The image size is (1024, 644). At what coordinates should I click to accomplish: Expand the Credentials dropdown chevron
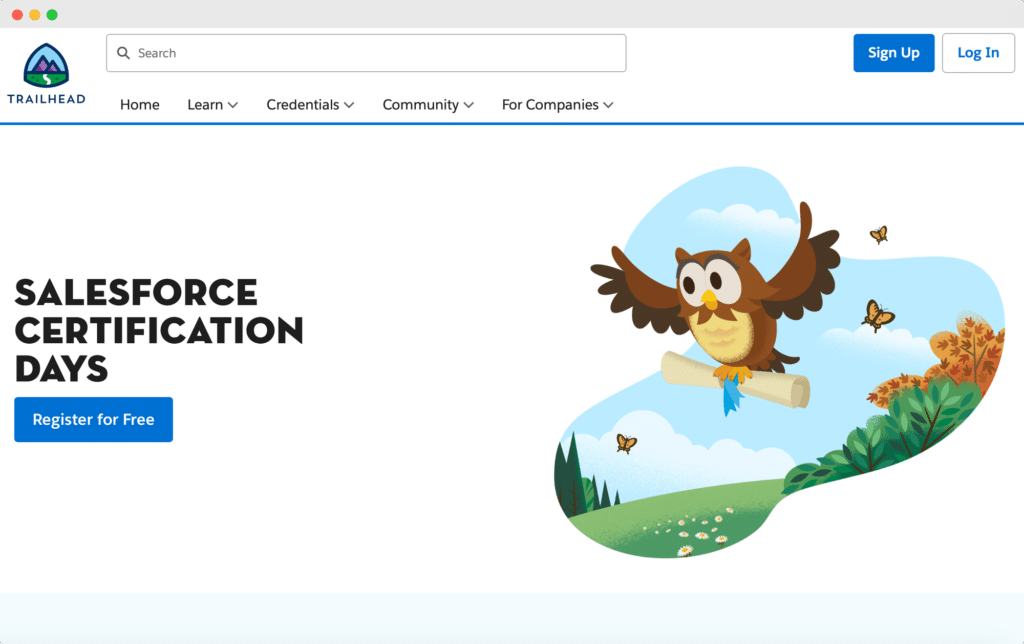(349, 105)
